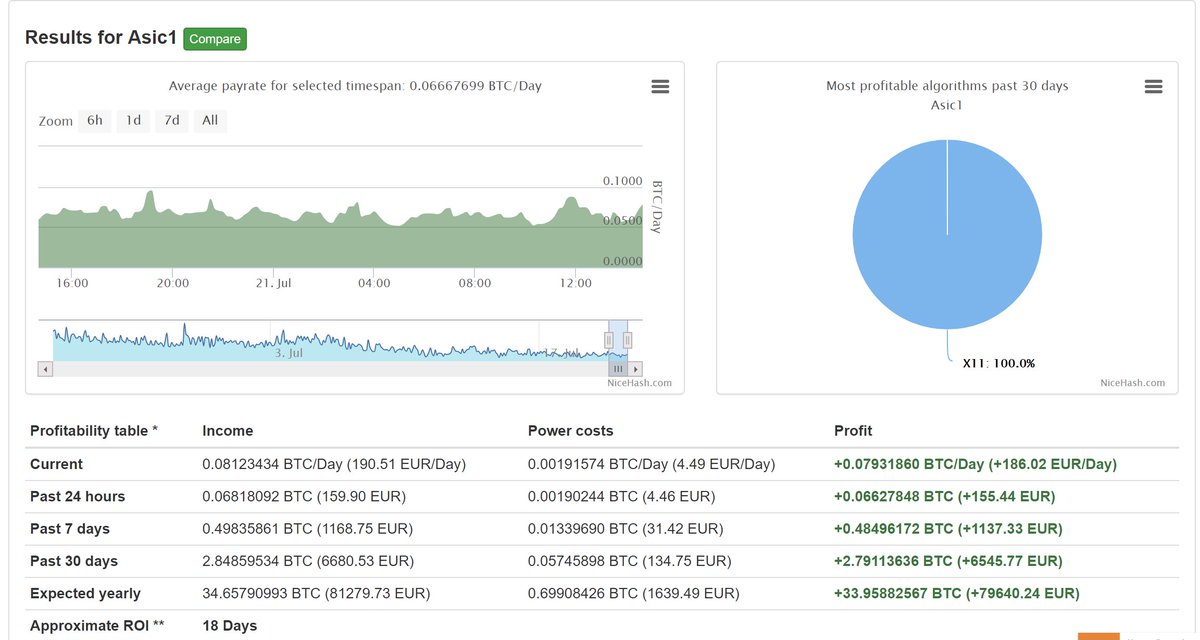1200x640 pixels.
Task: Click the 18 Days ROI value
Action: 230,626
